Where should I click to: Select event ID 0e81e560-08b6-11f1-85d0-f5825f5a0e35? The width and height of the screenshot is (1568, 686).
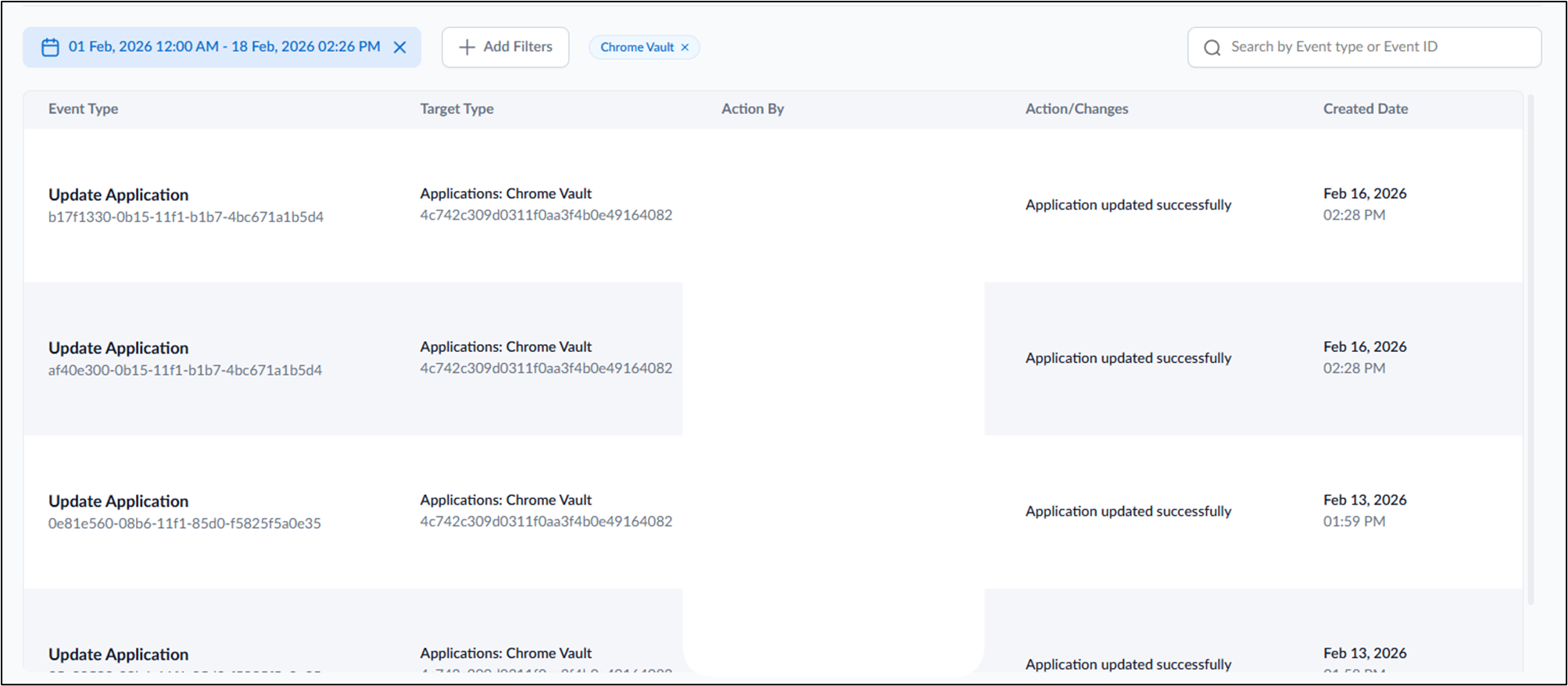184,524
